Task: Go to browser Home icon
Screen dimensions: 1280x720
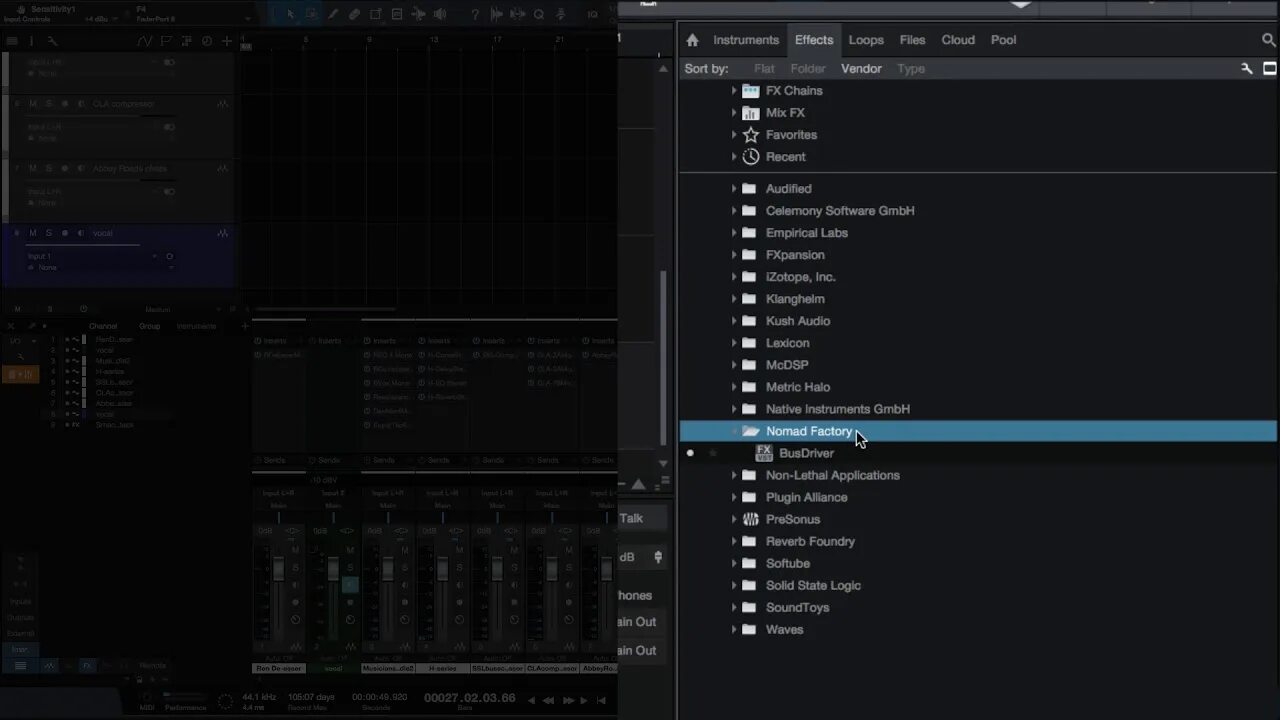Action: [x=692, y=40]
